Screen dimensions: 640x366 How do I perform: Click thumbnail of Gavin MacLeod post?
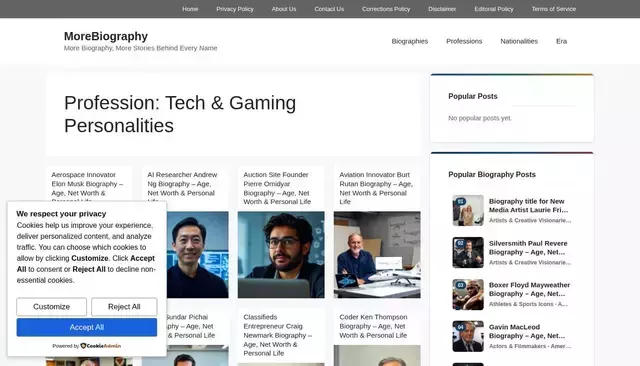(x=468, y=336)
